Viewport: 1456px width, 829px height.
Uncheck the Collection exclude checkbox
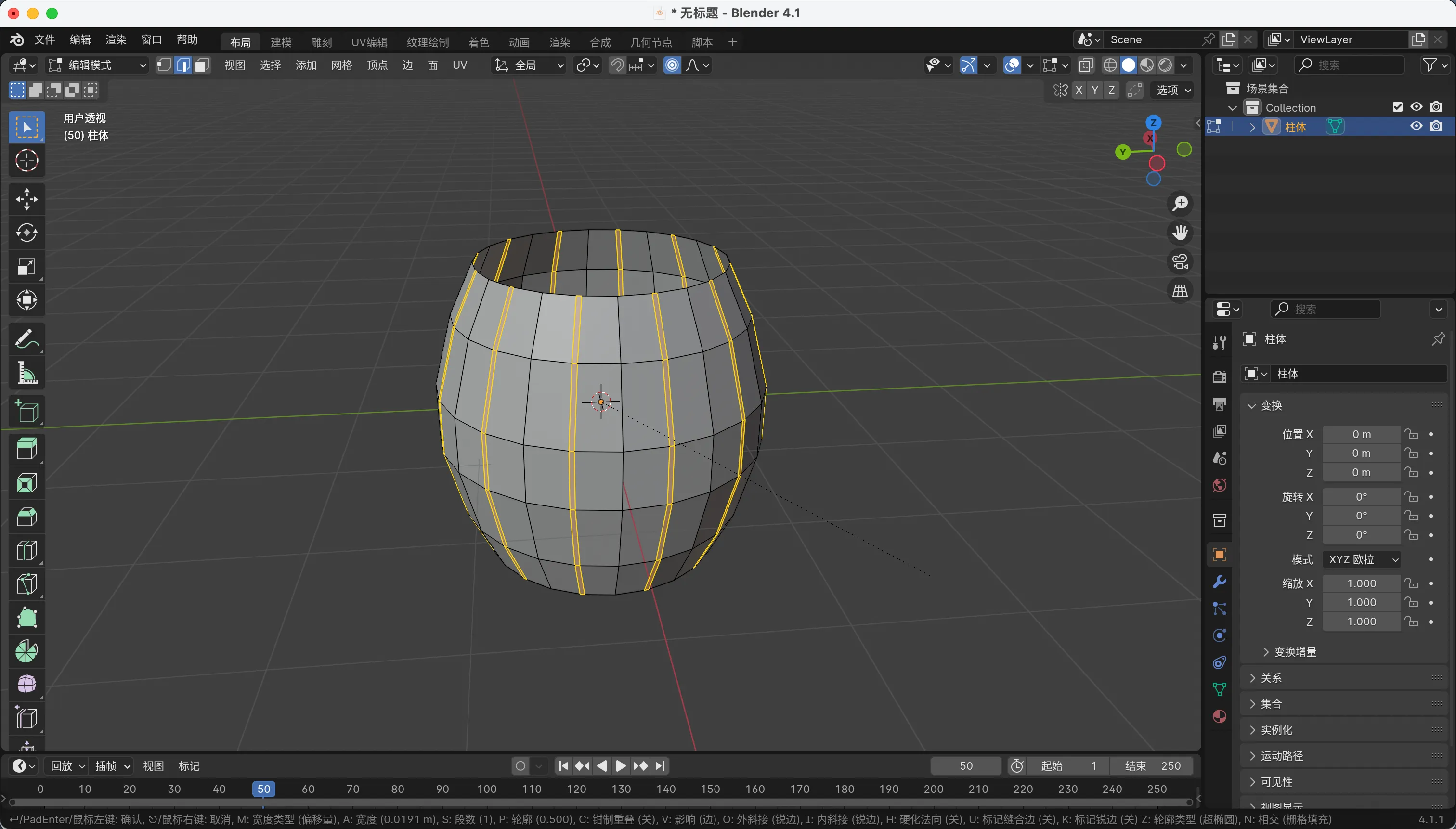(x=1397, y=107)
